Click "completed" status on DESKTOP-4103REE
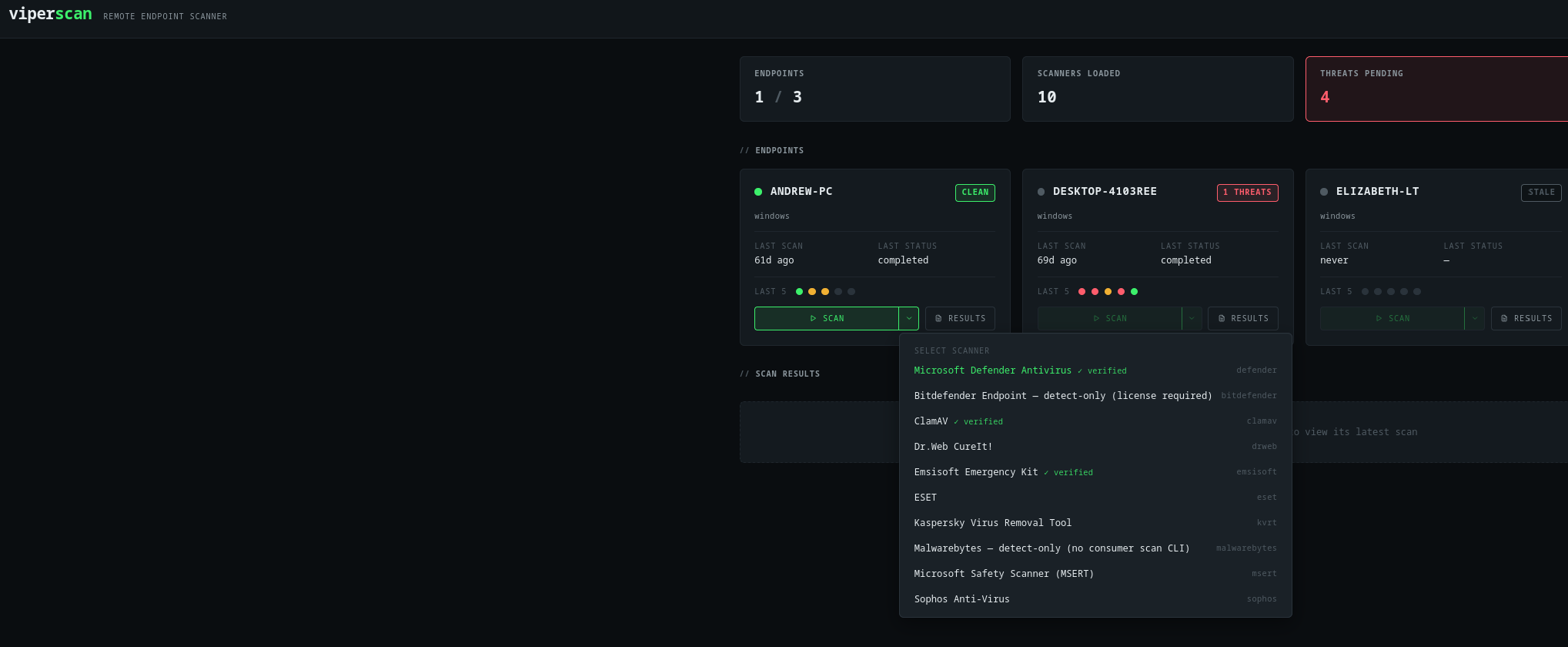Screen dimensions: 1568x647 tap(1185, 260)
